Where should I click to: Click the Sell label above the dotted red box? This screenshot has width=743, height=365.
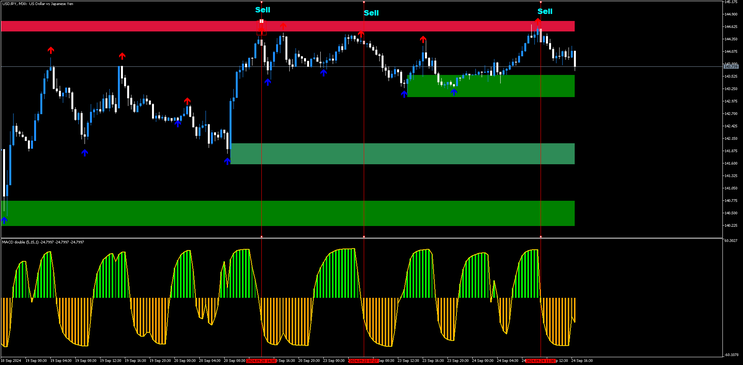263,10
